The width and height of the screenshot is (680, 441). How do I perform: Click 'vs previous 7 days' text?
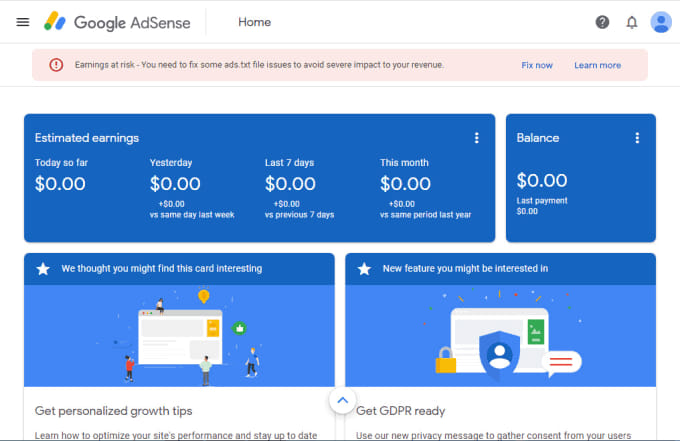299,215
